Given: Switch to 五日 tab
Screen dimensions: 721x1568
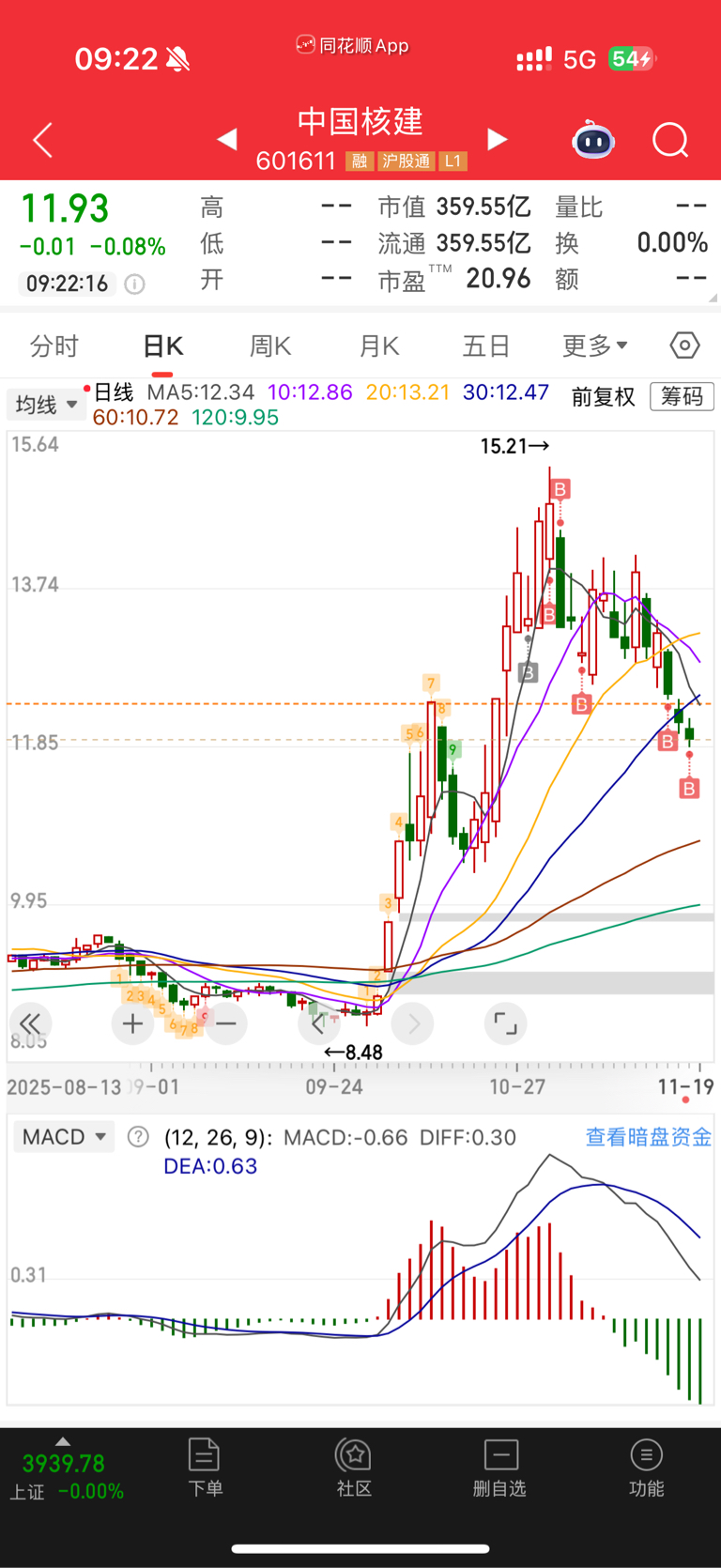Looking at the screenshot, I should click(x=486, y=346).
